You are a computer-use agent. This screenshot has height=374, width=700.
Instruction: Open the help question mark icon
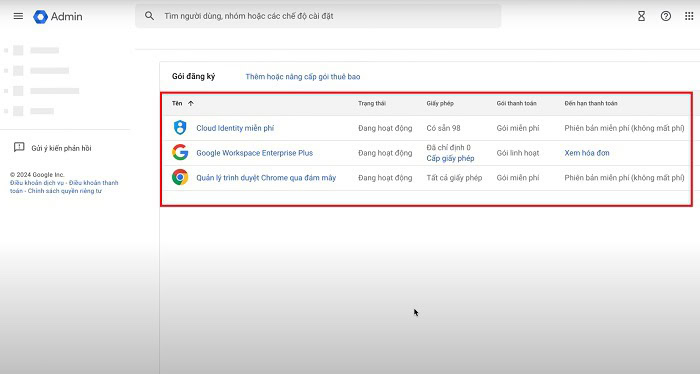click(666, 16)
